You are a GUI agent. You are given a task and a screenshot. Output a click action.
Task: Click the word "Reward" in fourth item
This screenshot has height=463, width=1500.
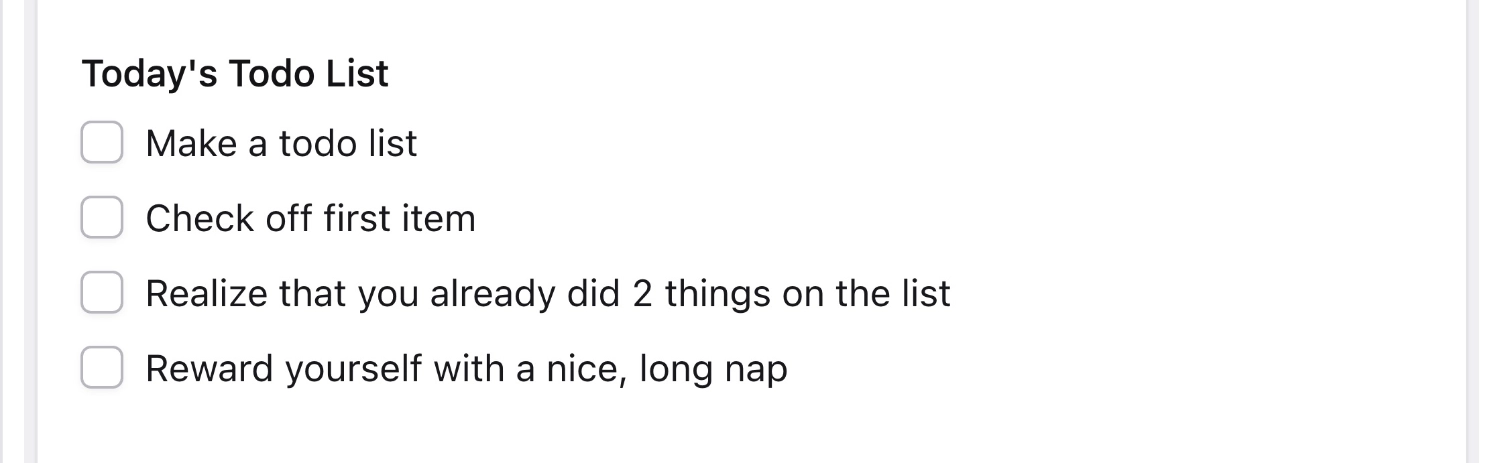tap(210, 369)
